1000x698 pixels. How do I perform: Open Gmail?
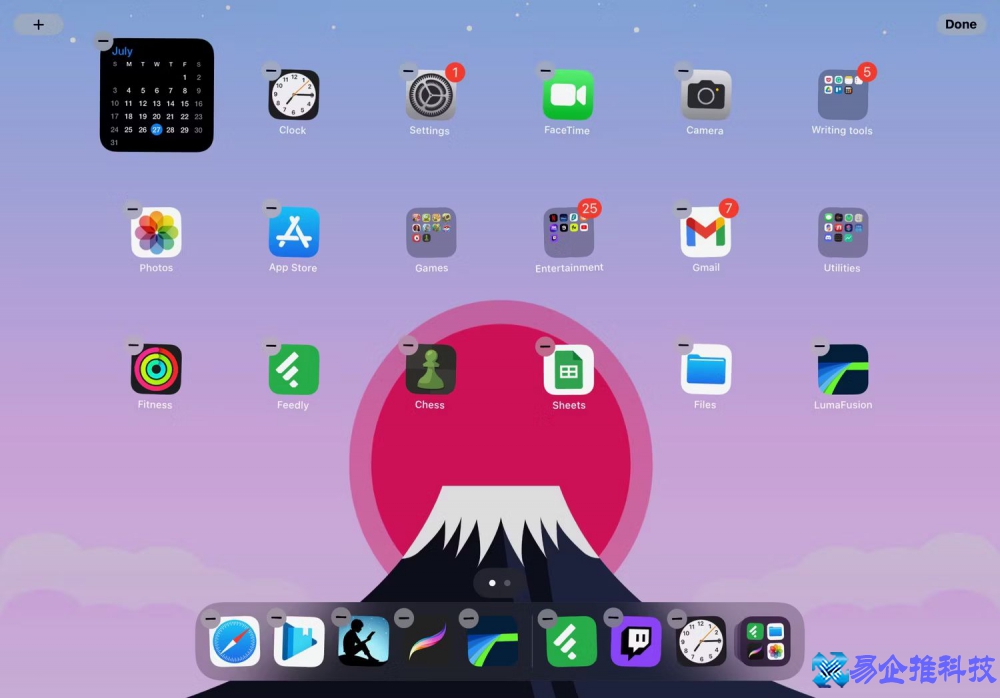click(705, 232)
